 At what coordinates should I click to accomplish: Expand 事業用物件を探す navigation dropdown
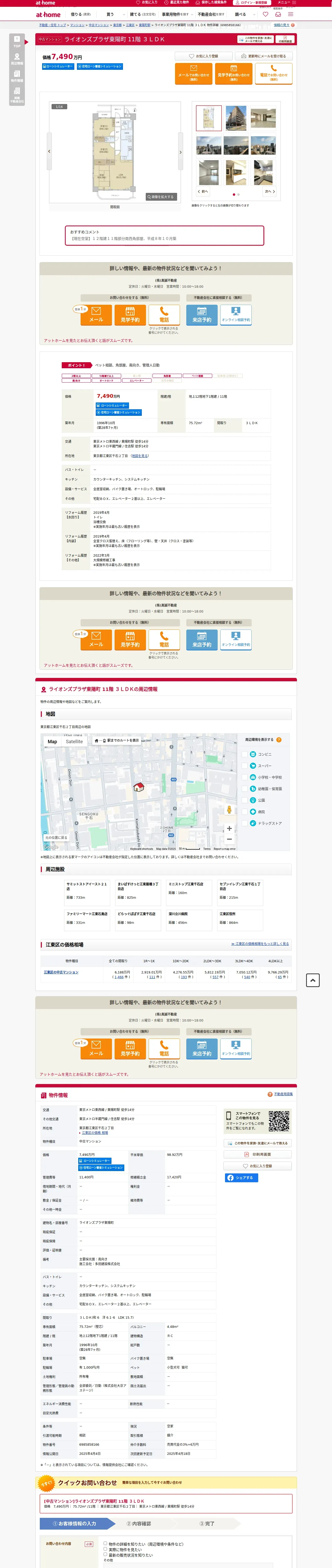177,14
